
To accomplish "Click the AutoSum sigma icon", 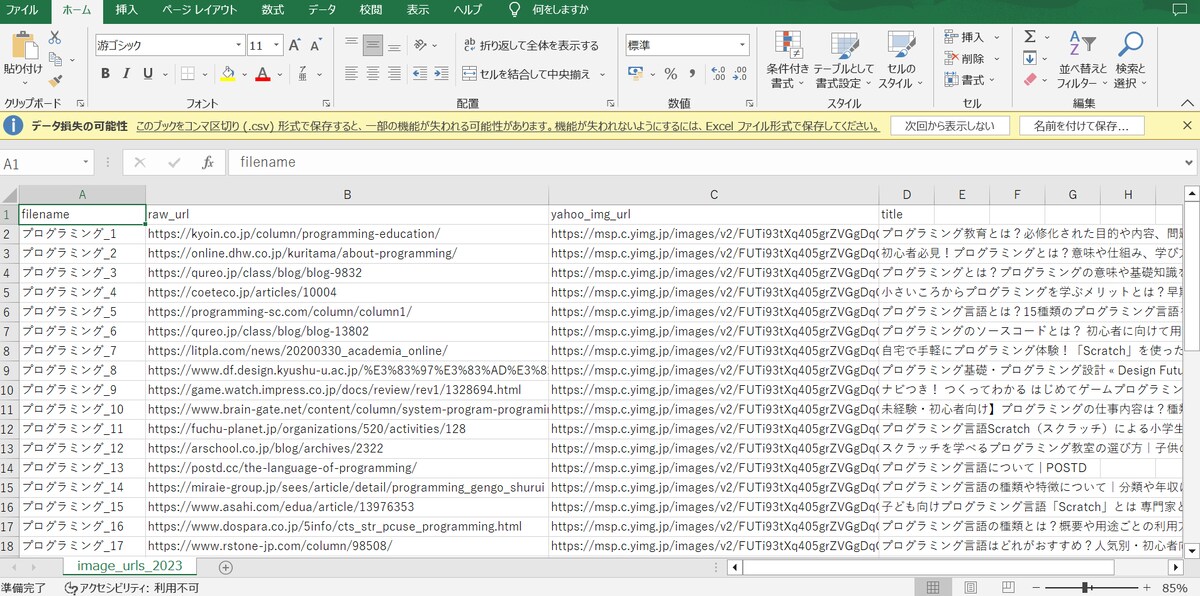I will pyautogui.click(x=1029, y=36).
